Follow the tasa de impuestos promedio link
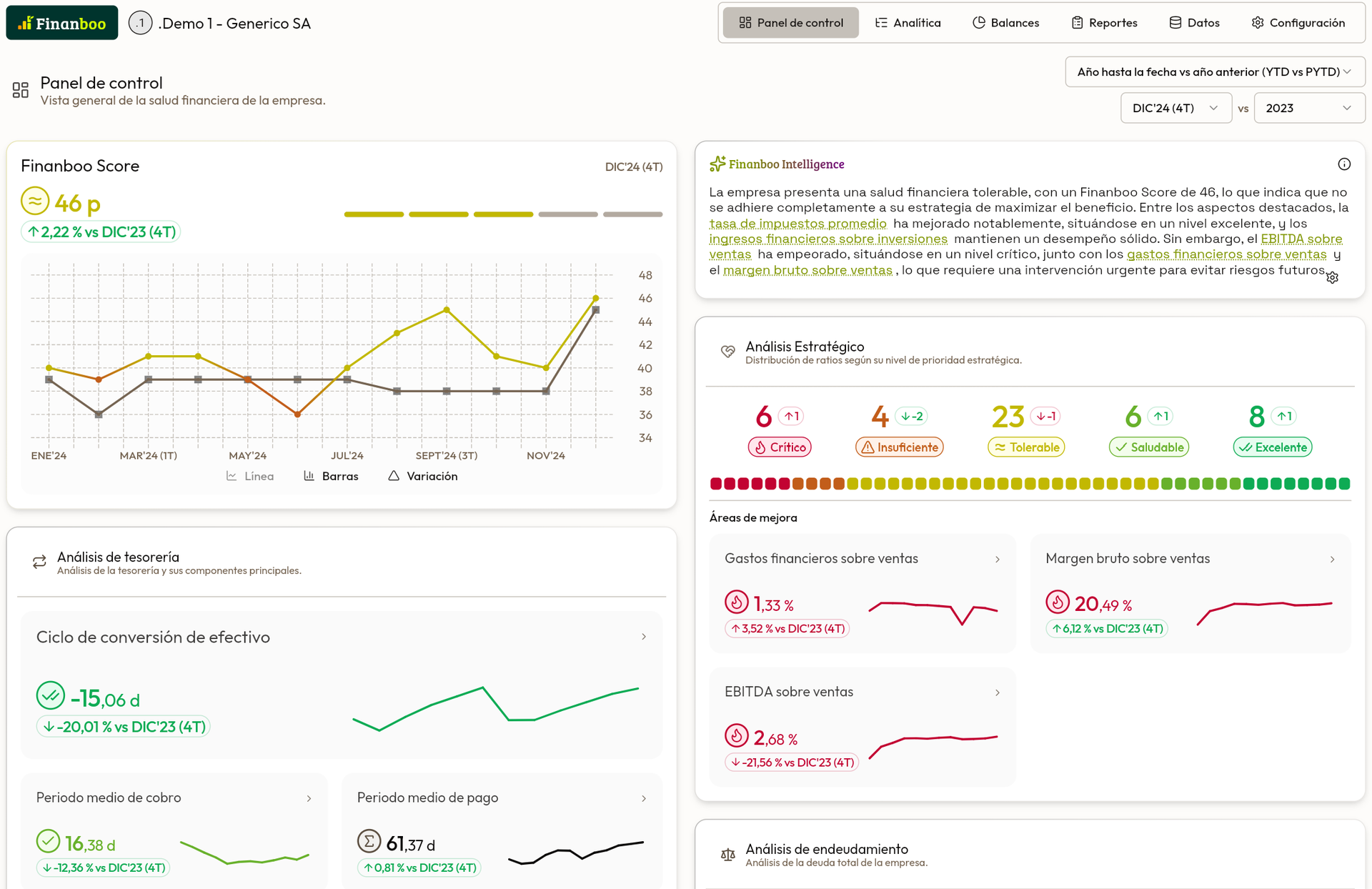The height and width of the screenshot is (889, 1372). (797, 224)
